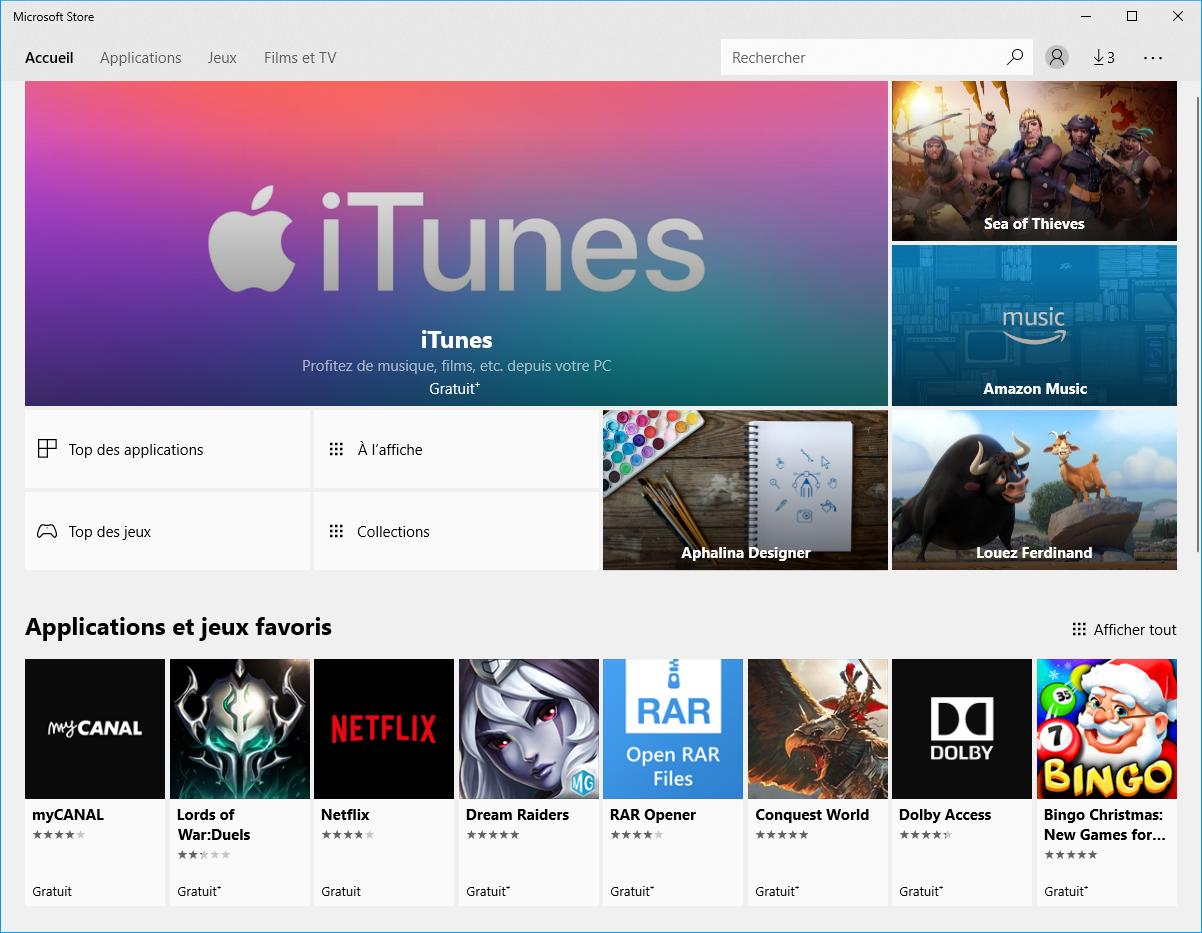Click the Afficher tout grid icon

click(x=1079, y=629)
